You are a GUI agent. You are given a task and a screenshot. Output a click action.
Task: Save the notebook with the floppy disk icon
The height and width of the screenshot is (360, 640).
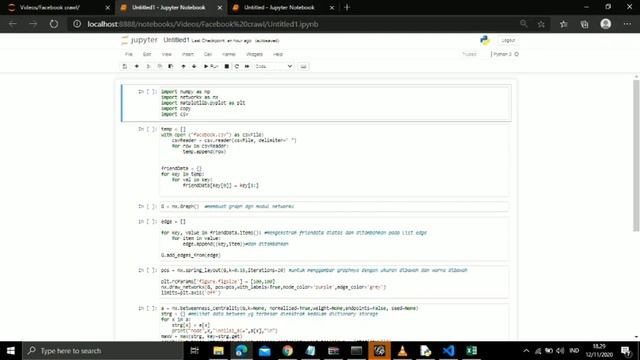[125, 66]
